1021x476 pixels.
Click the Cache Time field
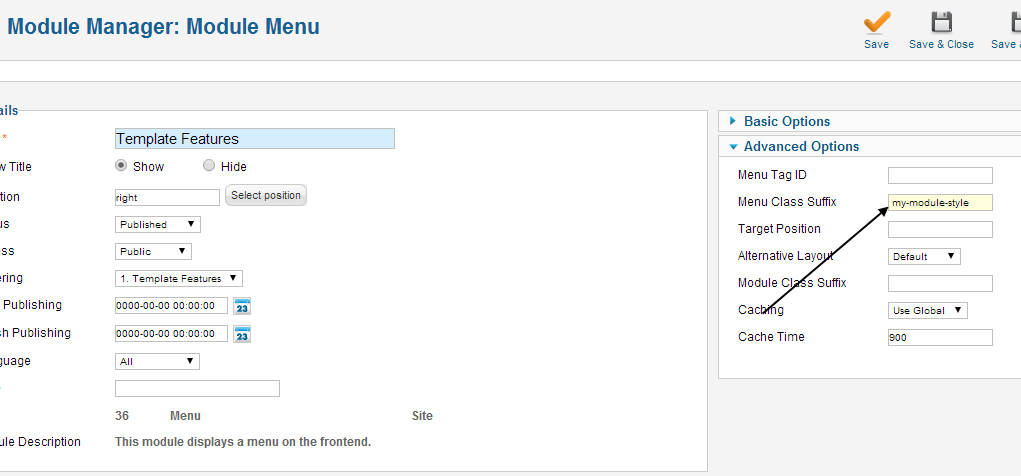(x=940, y=337)
